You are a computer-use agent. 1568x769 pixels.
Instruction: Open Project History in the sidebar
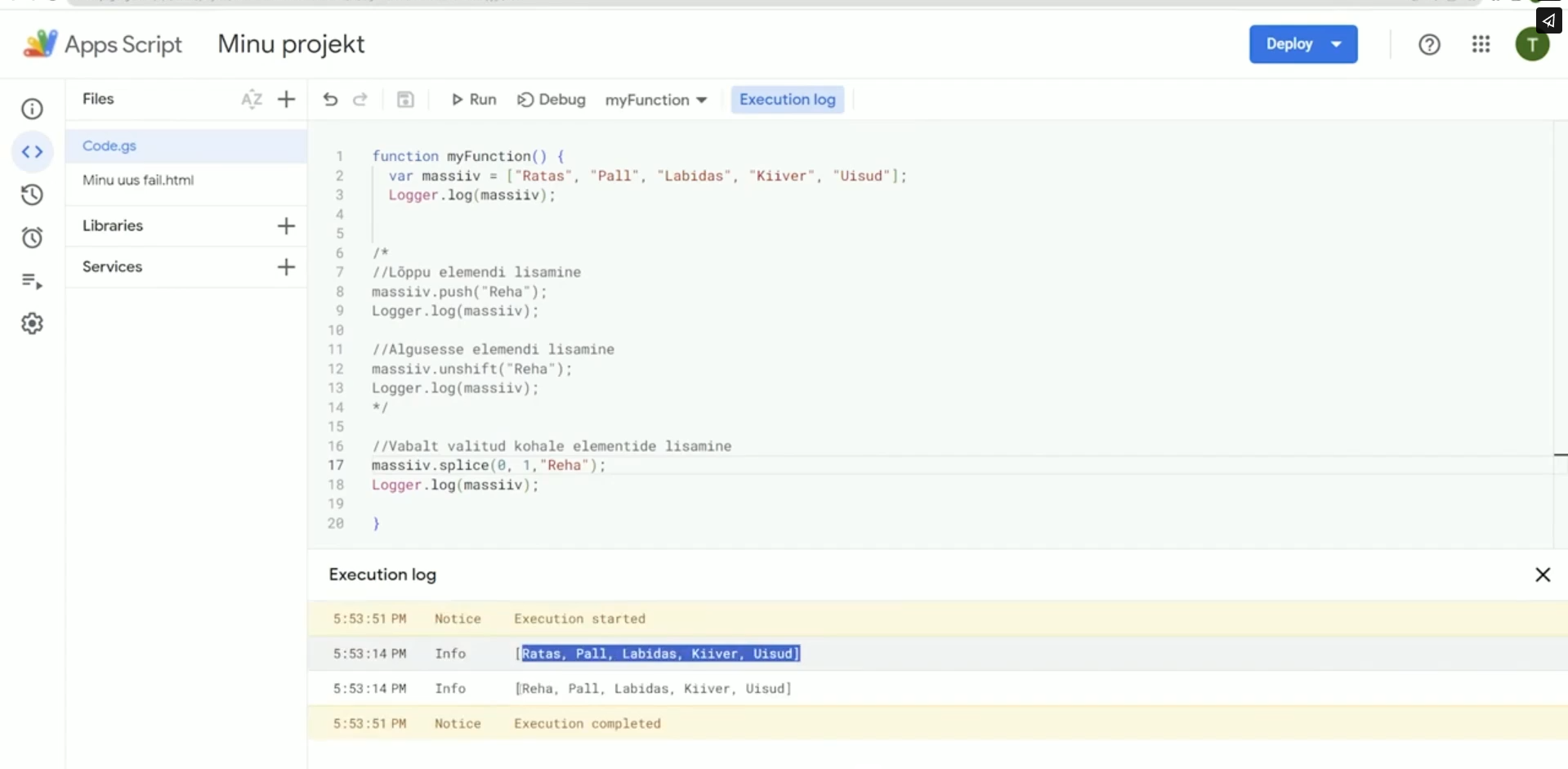[32, 194]
